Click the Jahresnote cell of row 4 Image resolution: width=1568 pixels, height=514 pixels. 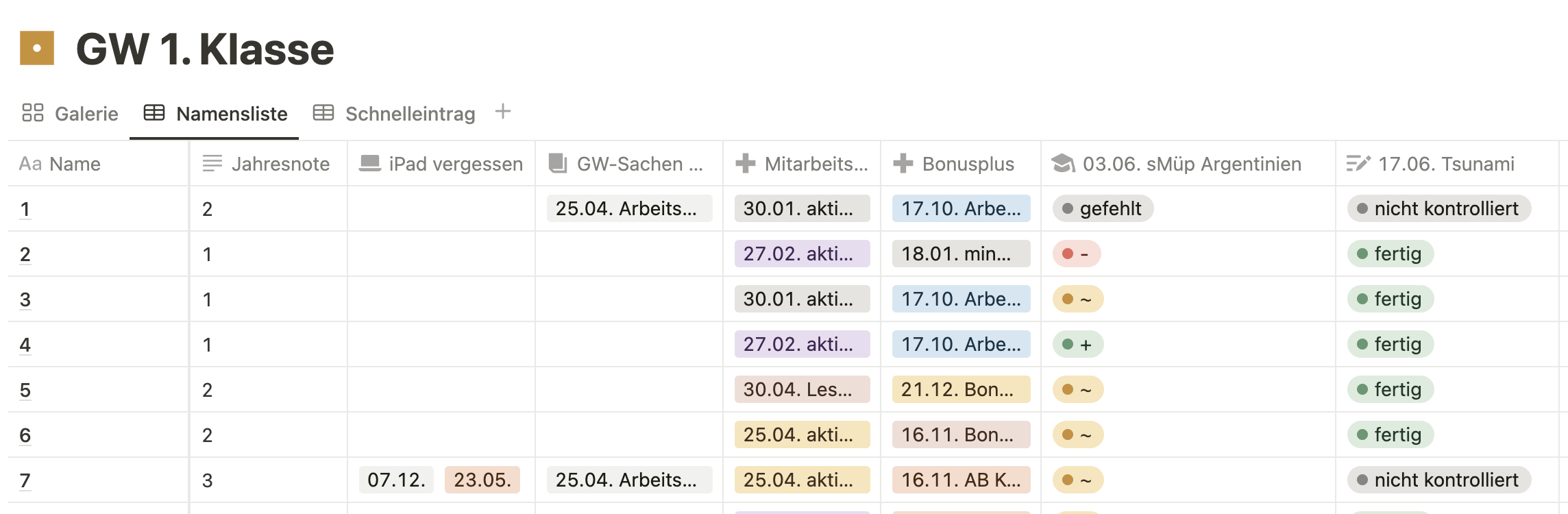267,345
